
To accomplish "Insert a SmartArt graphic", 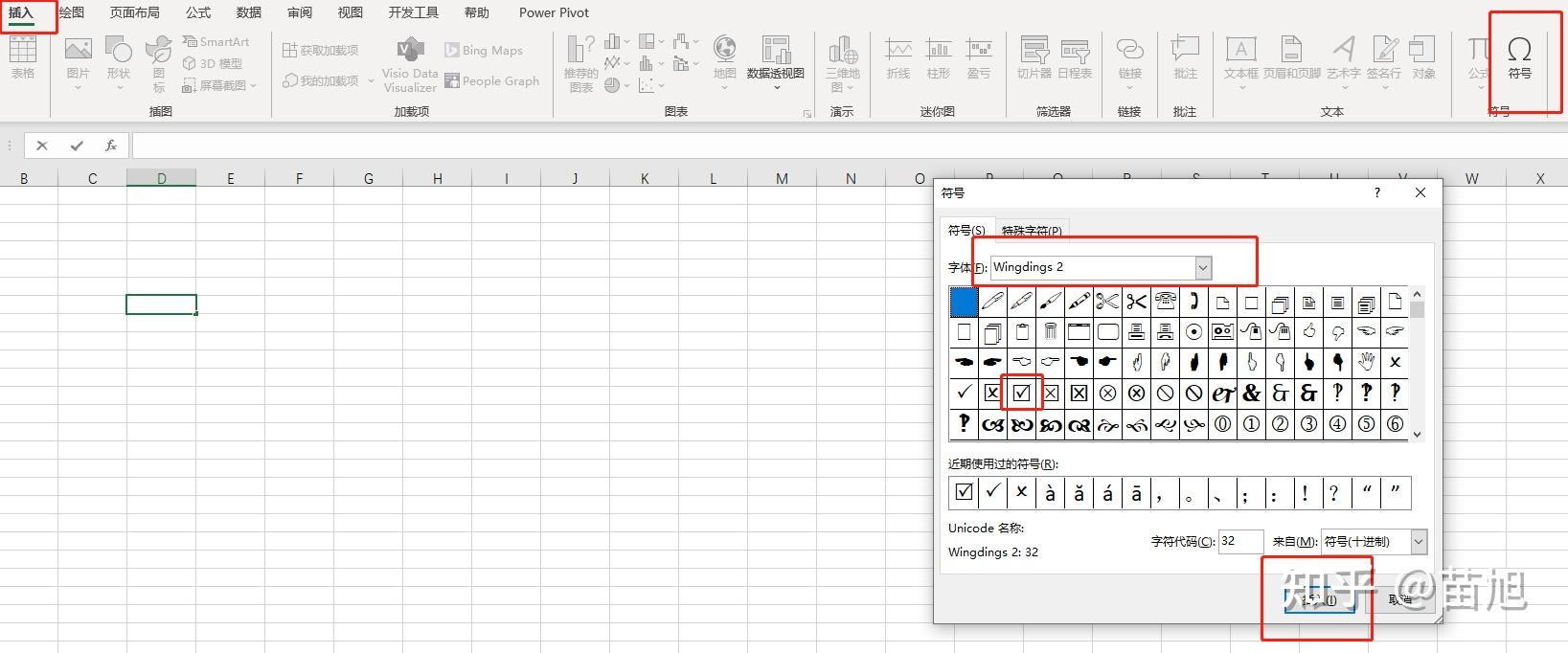I will 216,42.
